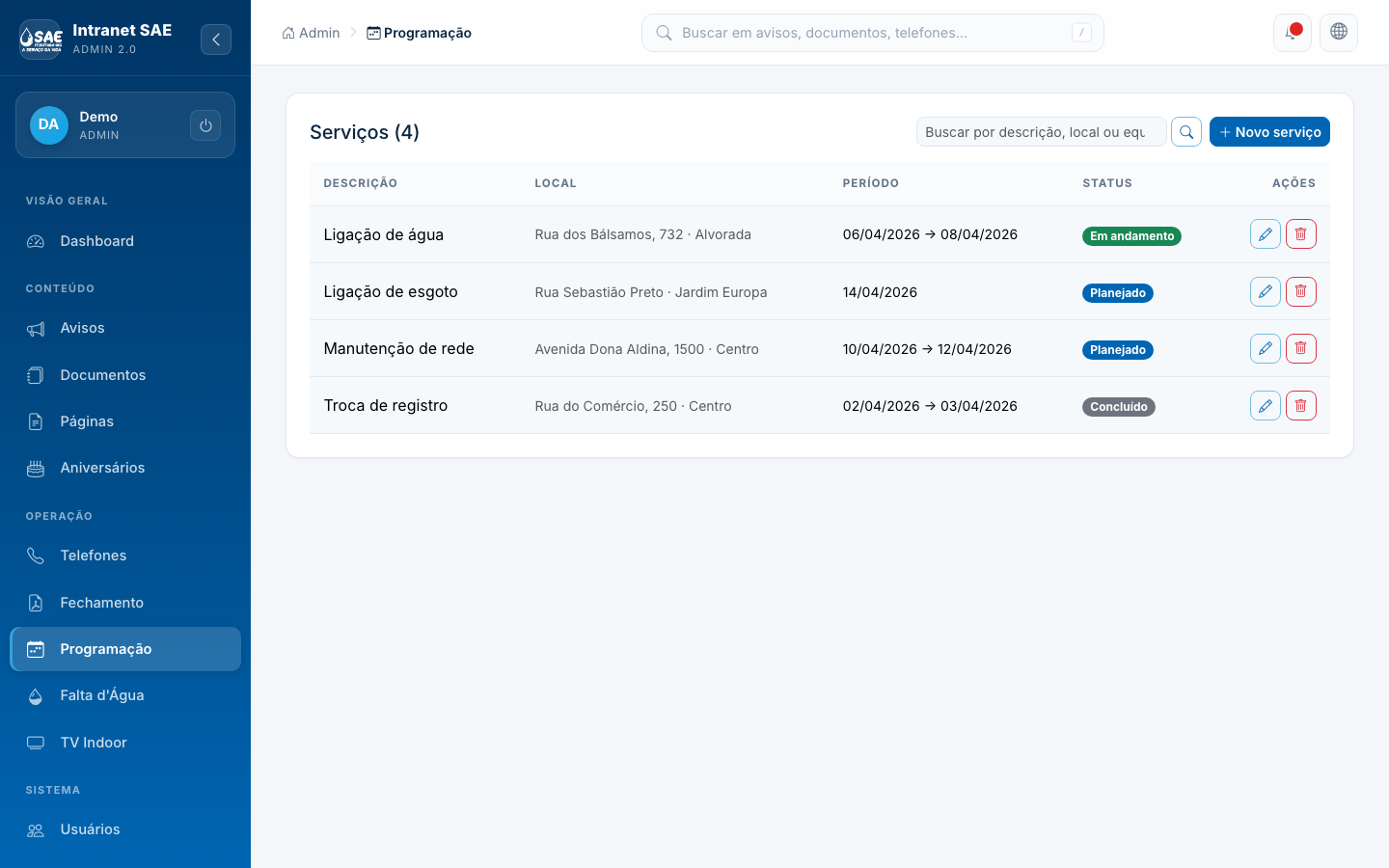Click the period 14/04/2026
Screen dimensions: 1389x868
point(880,292)
